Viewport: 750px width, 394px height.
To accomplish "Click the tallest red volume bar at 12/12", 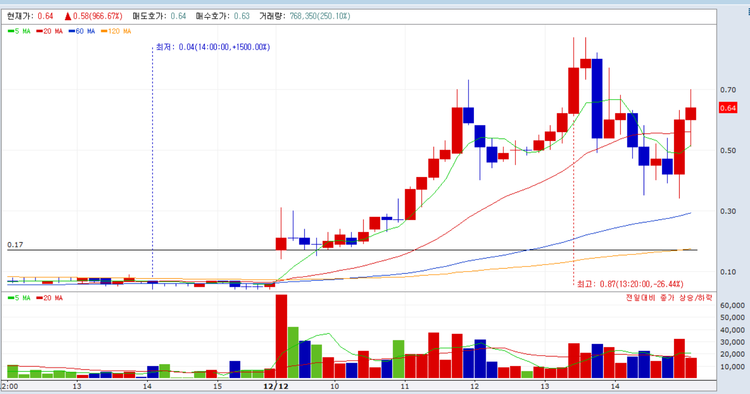I will click(282, 336).
